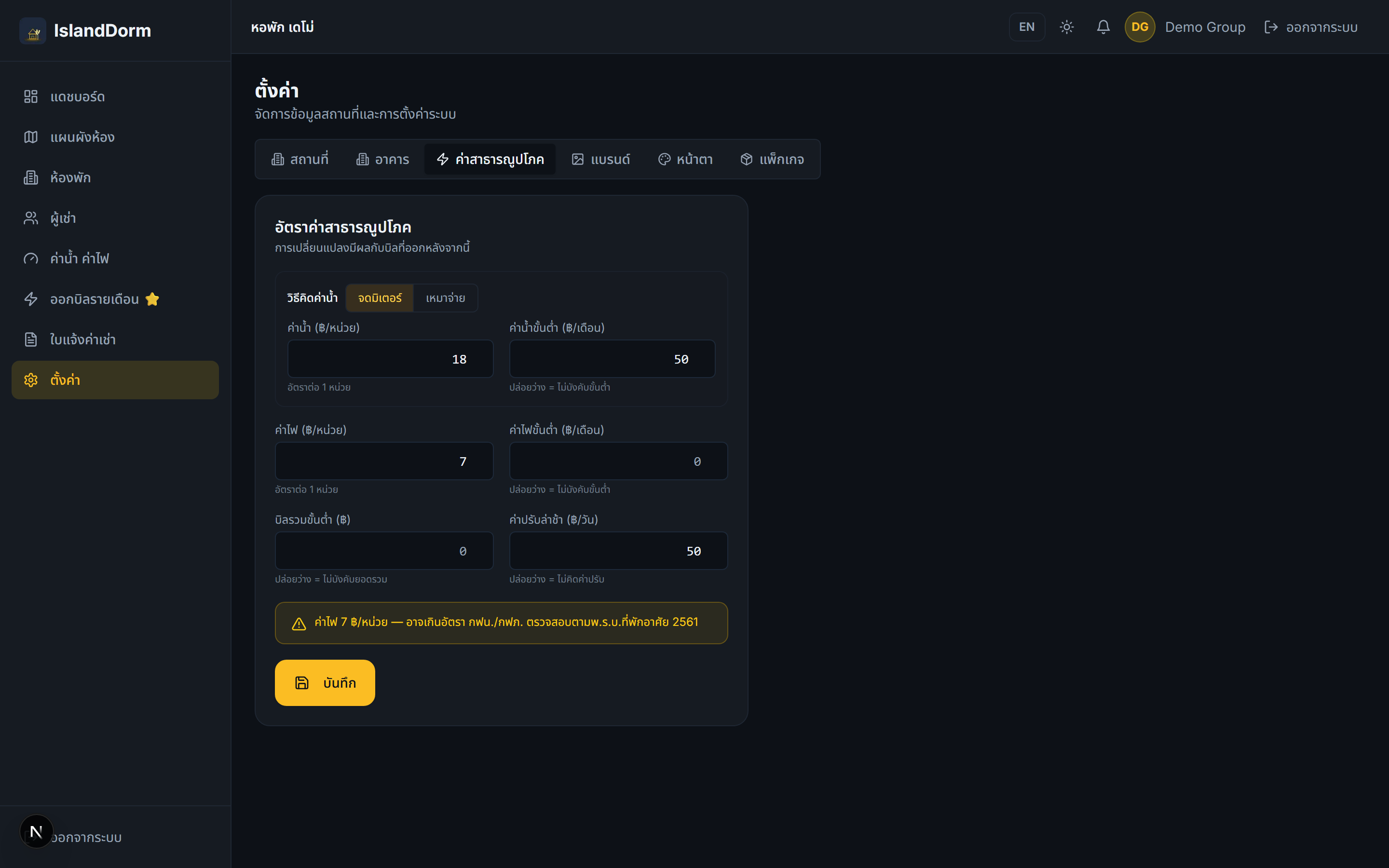Click หอพัก เดโม่ property name

(x=283, y=27)
